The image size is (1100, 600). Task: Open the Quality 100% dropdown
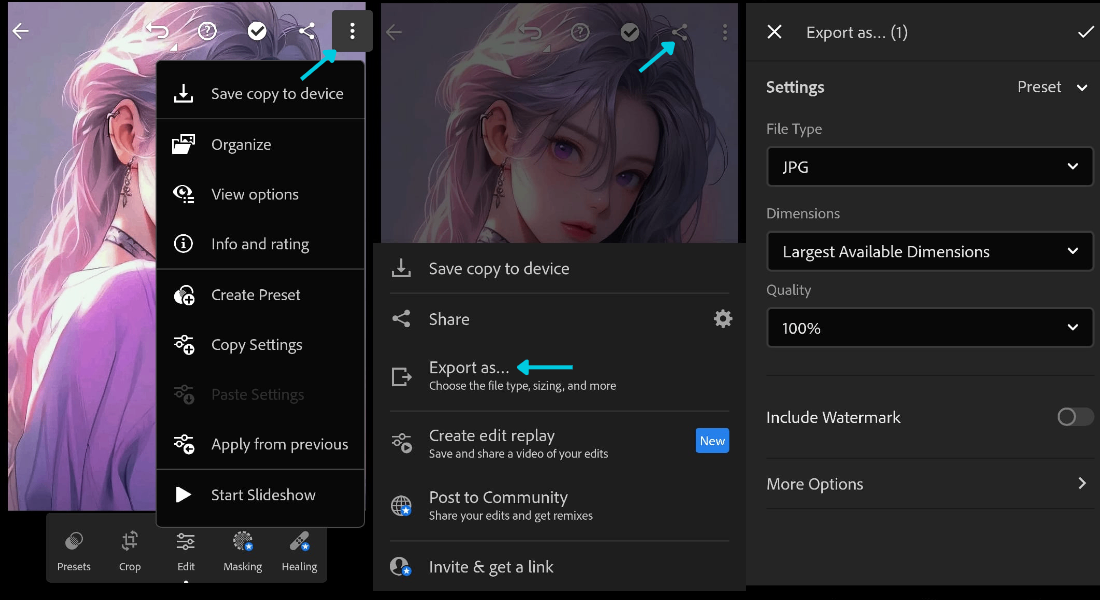930,328
